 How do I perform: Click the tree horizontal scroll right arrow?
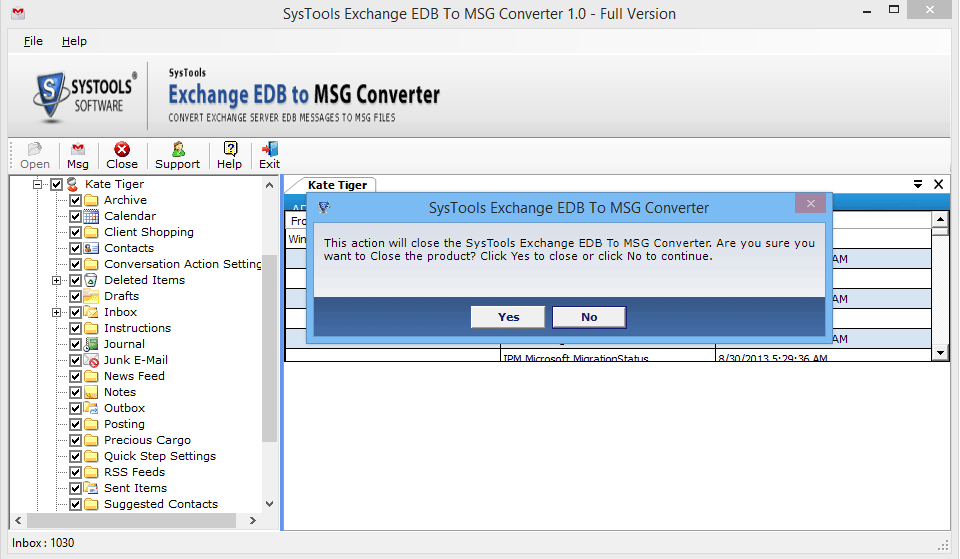pyautogui.click(x=253, y=520)
